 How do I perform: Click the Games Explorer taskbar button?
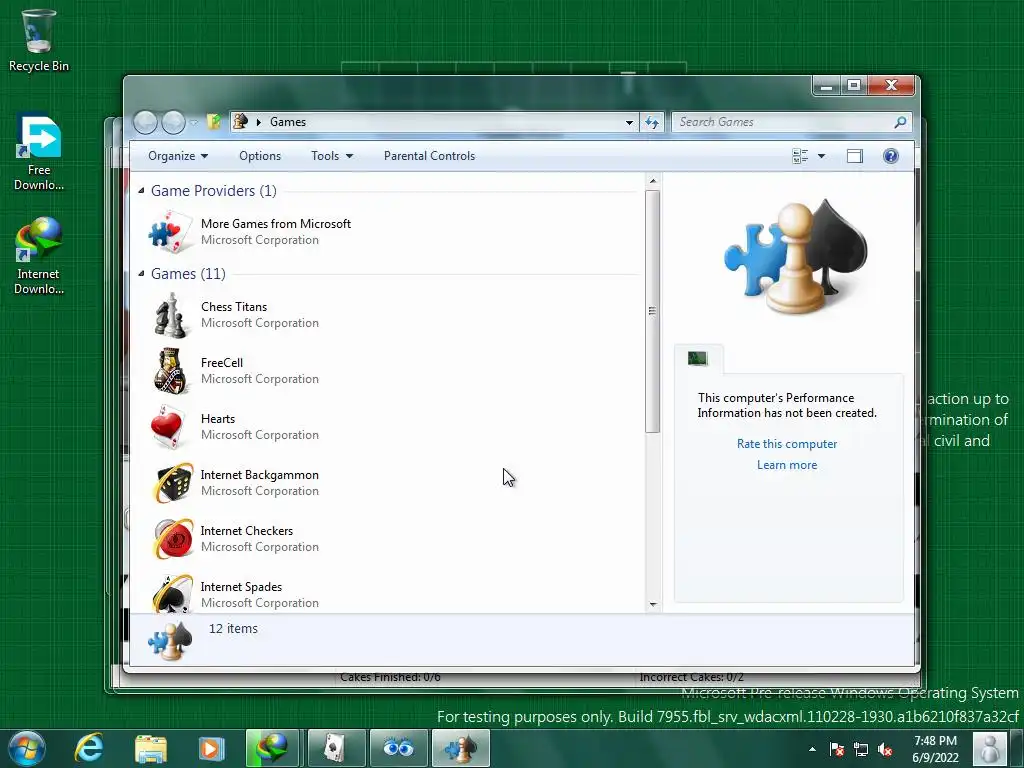460,748
